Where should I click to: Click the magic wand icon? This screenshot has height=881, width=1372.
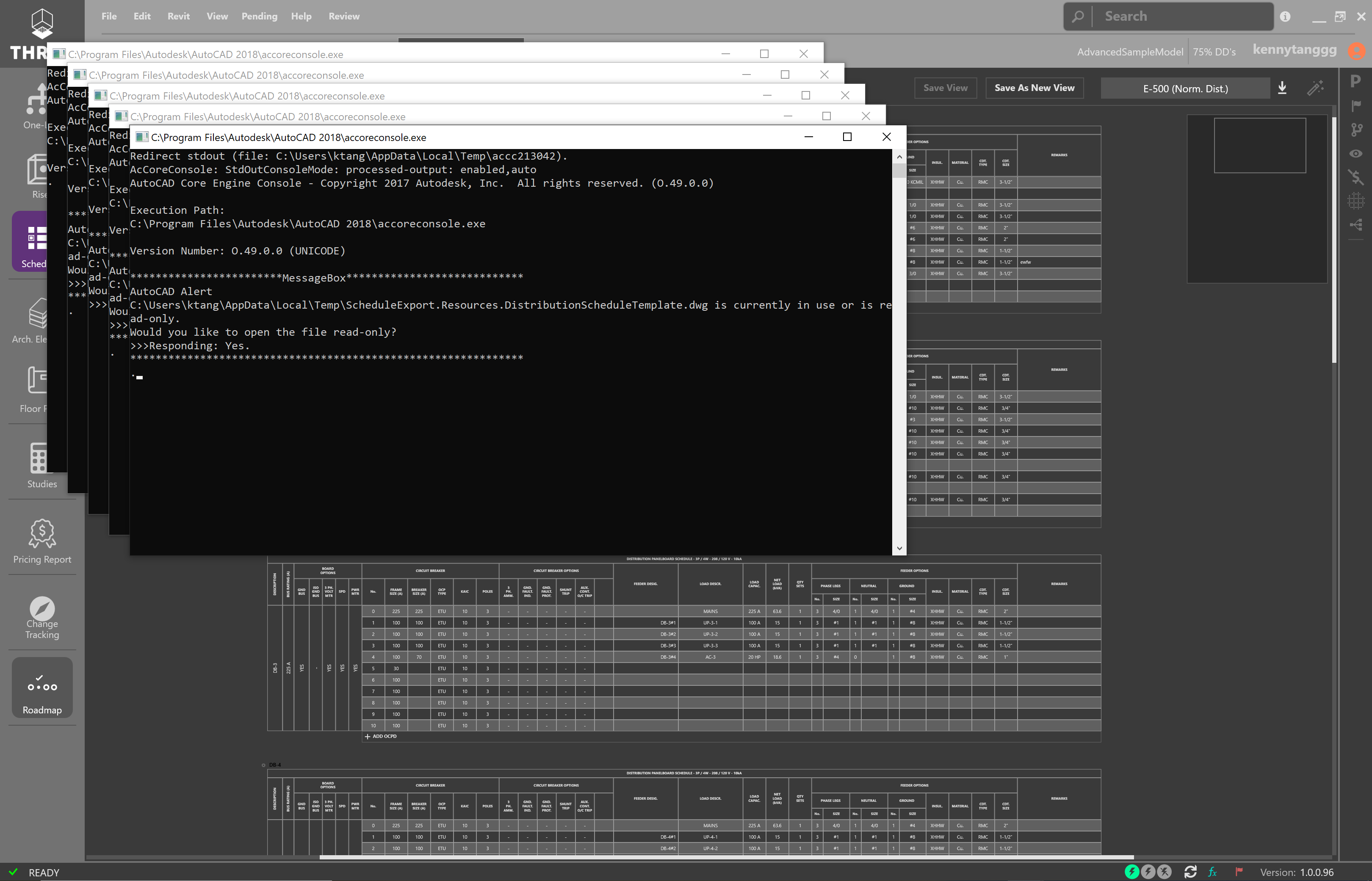click(1315, 88)
